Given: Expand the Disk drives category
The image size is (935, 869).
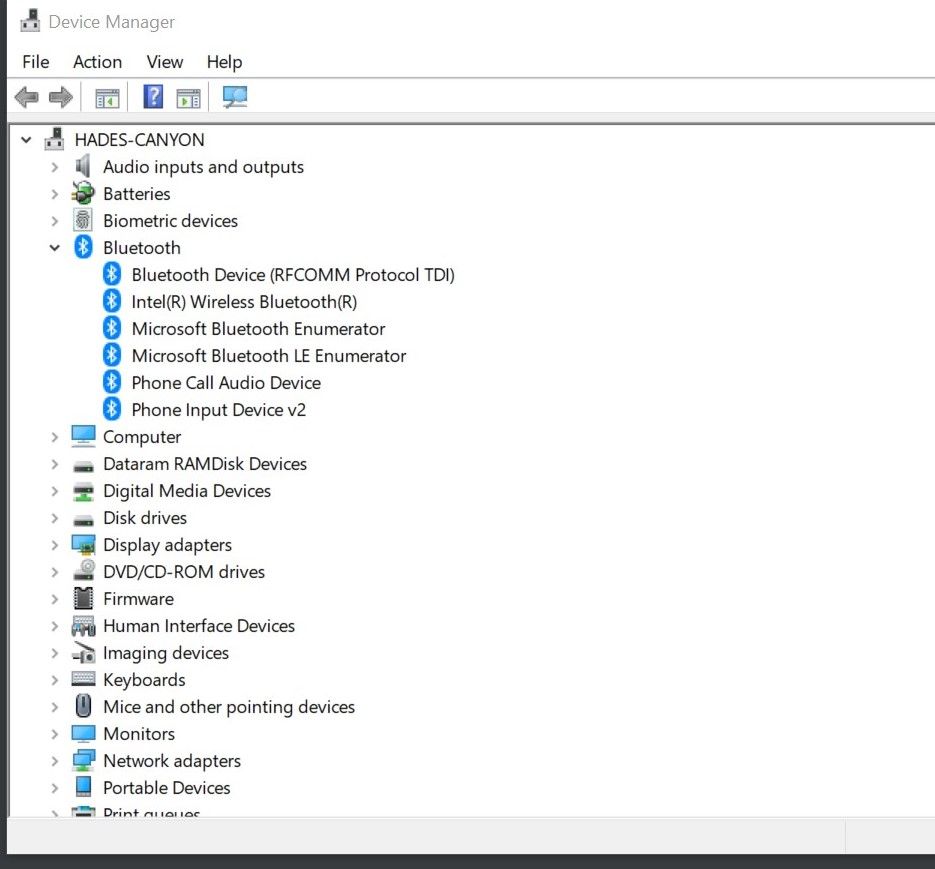Looking at the screenshot, I should point(55,518).
